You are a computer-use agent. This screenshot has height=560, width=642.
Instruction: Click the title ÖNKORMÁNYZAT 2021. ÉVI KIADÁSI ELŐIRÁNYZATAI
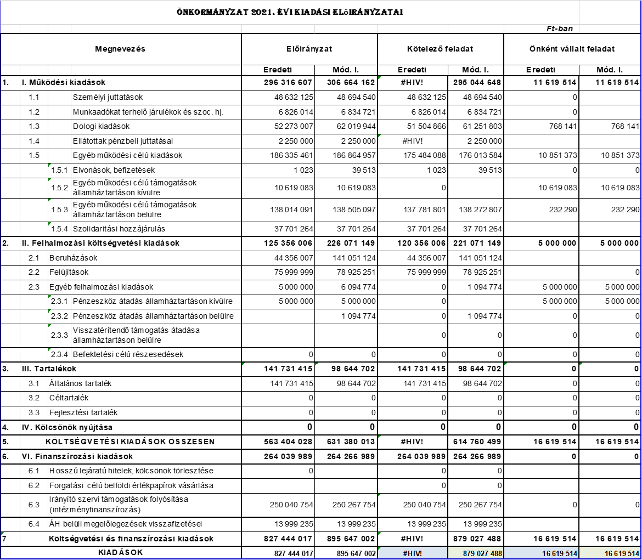click(290, 12)
